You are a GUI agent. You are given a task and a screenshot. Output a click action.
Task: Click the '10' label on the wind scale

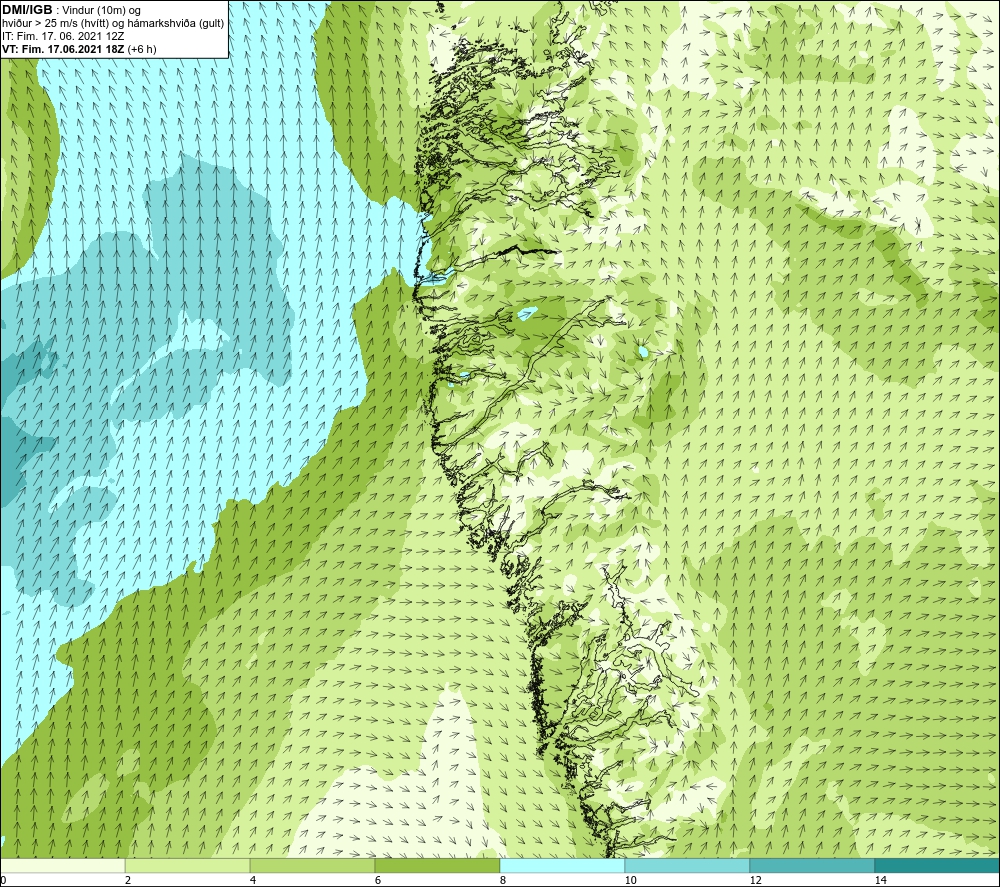tap(630, 881)
